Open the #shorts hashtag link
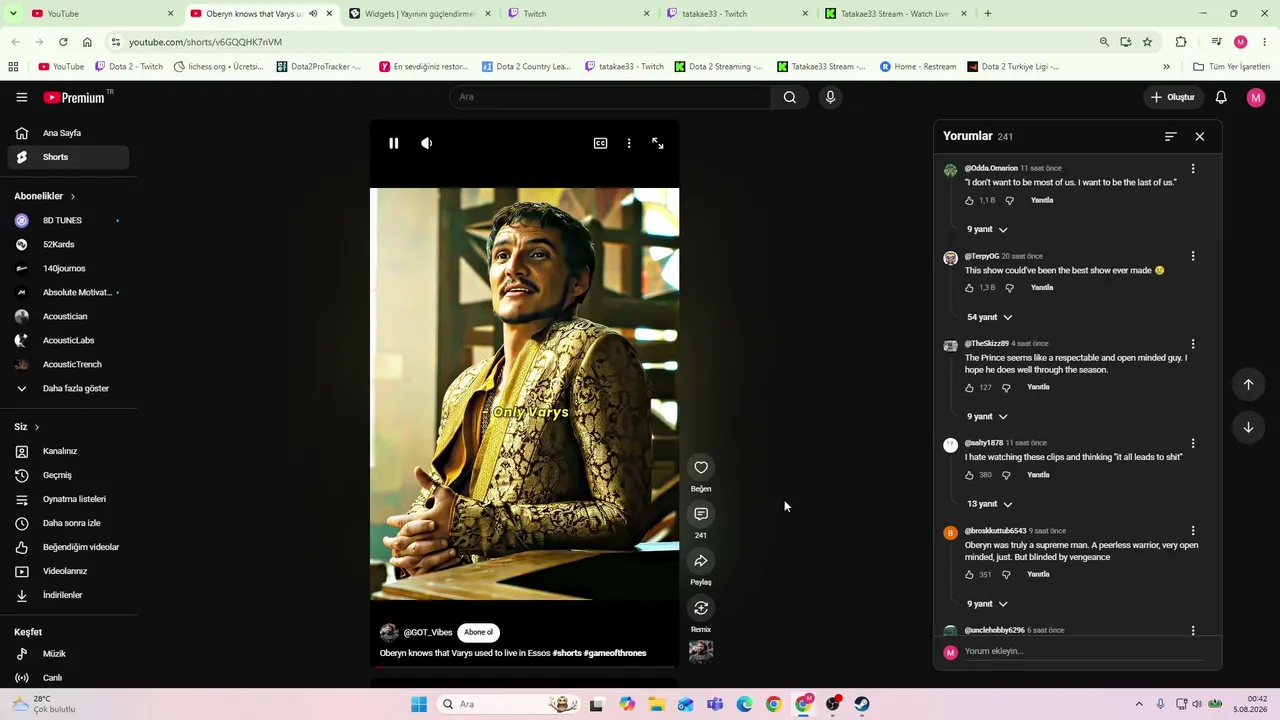The width and height of the screenshot is (1280, 720). click(566, 653)
